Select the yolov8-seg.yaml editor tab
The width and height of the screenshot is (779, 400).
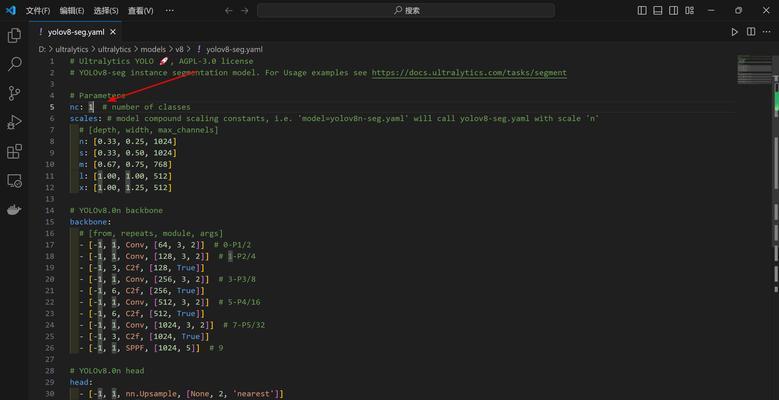(x=76, y=32)
